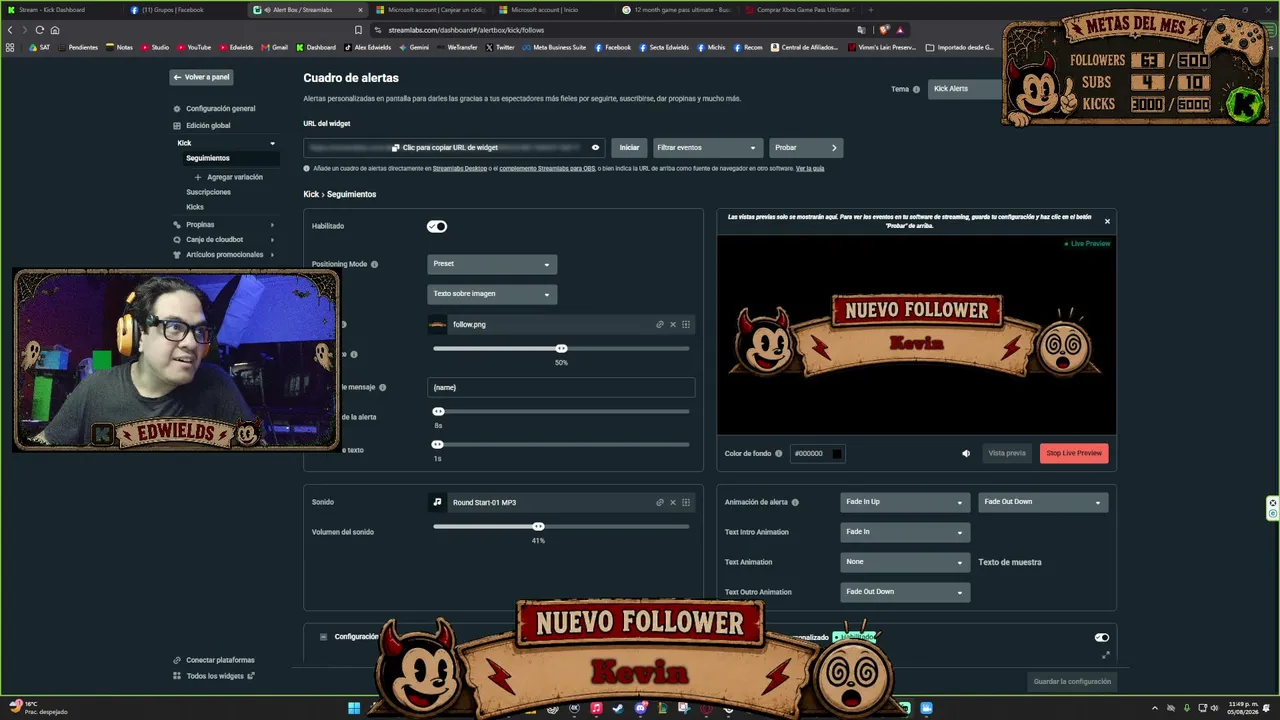Open the Fade In Up animation dropdown
This screenshot has height=720, width=1280.
tap(904, 502)
